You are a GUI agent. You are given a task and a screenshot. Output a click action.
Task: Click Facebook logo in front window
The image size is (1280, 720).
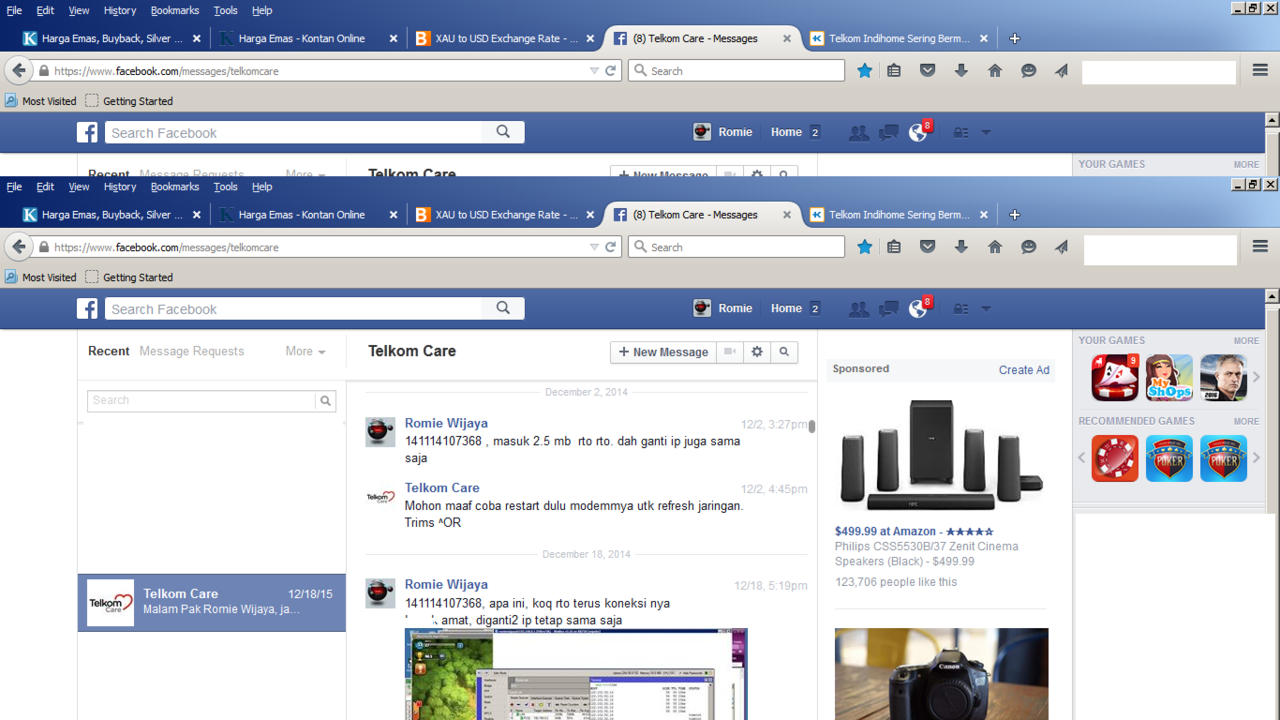pyautogui.click(x=88, y=309)
